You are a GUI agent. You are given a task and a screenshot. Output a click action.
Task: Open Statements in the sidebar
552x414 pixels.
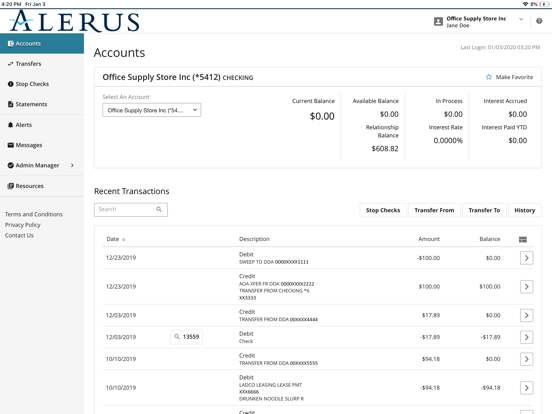coord(42,104)
